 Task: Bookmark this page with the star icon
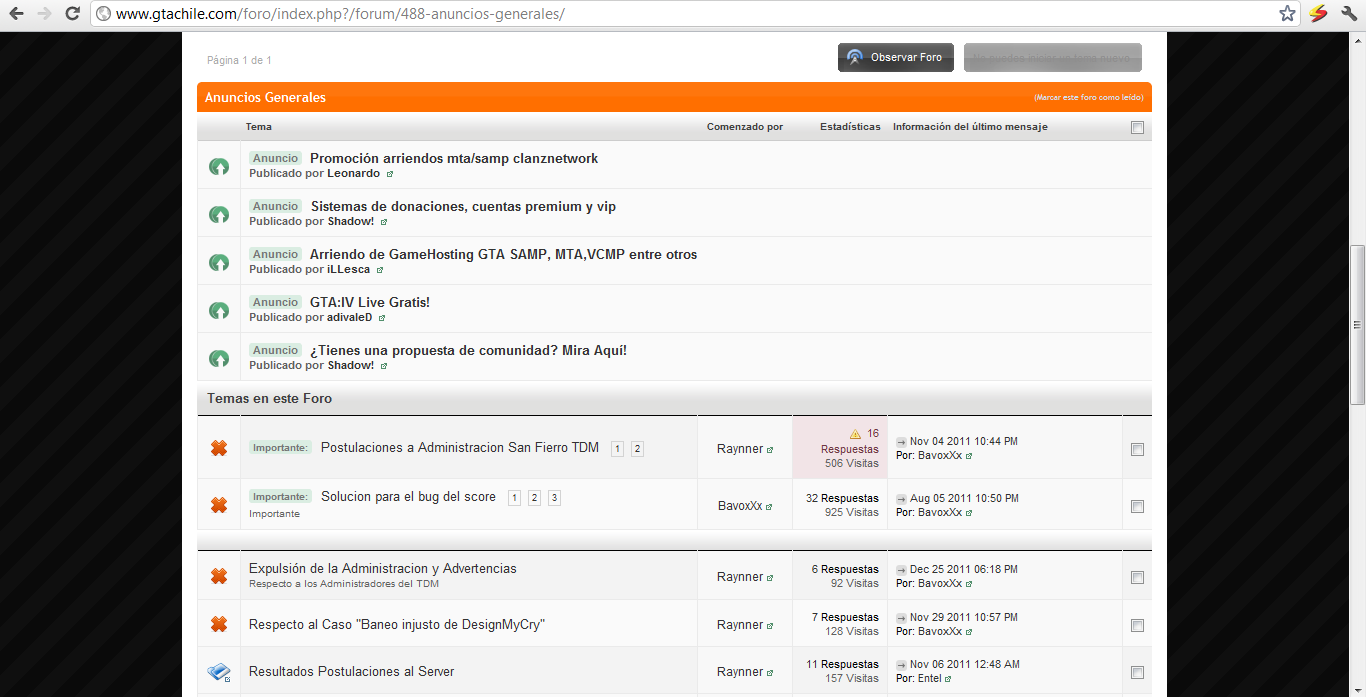coord(1287,14)
